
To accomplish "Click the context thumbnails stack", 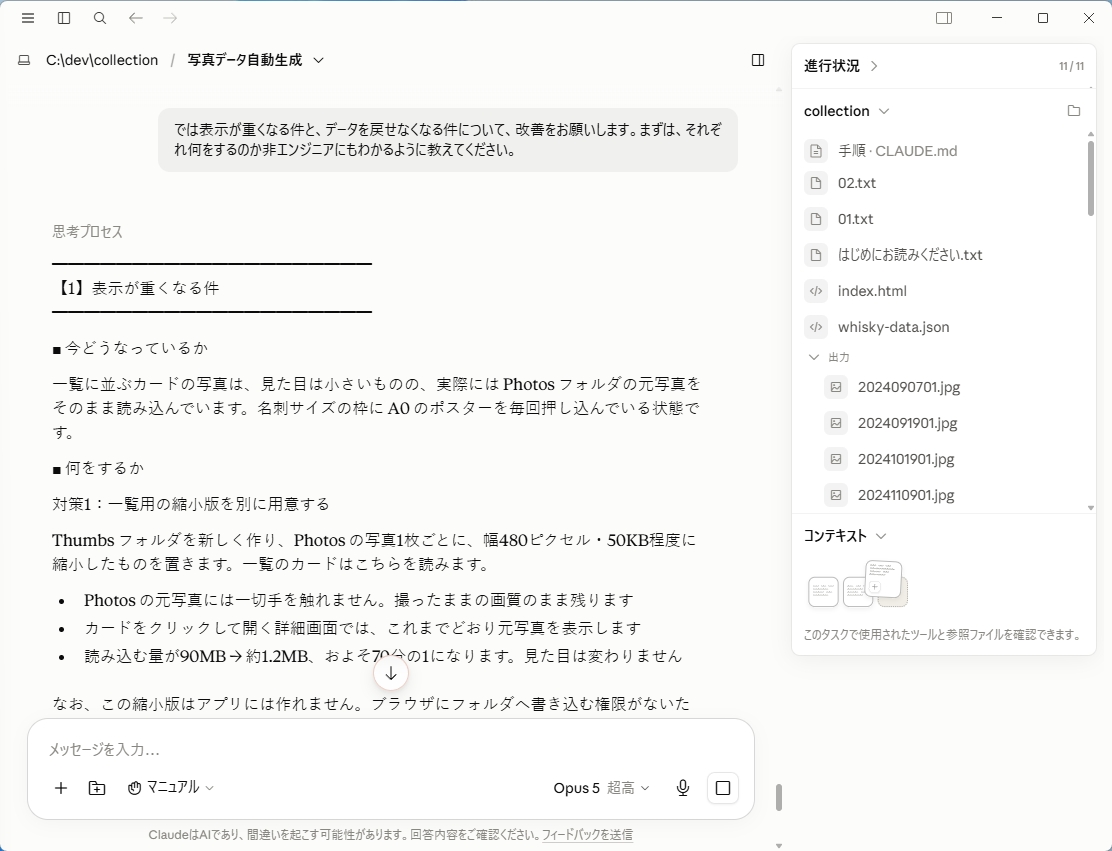I will [x=858, y=584].
